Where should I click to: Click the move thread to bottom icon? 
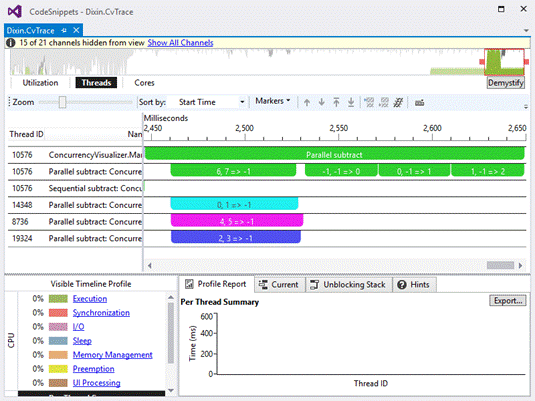coord(351,102)
